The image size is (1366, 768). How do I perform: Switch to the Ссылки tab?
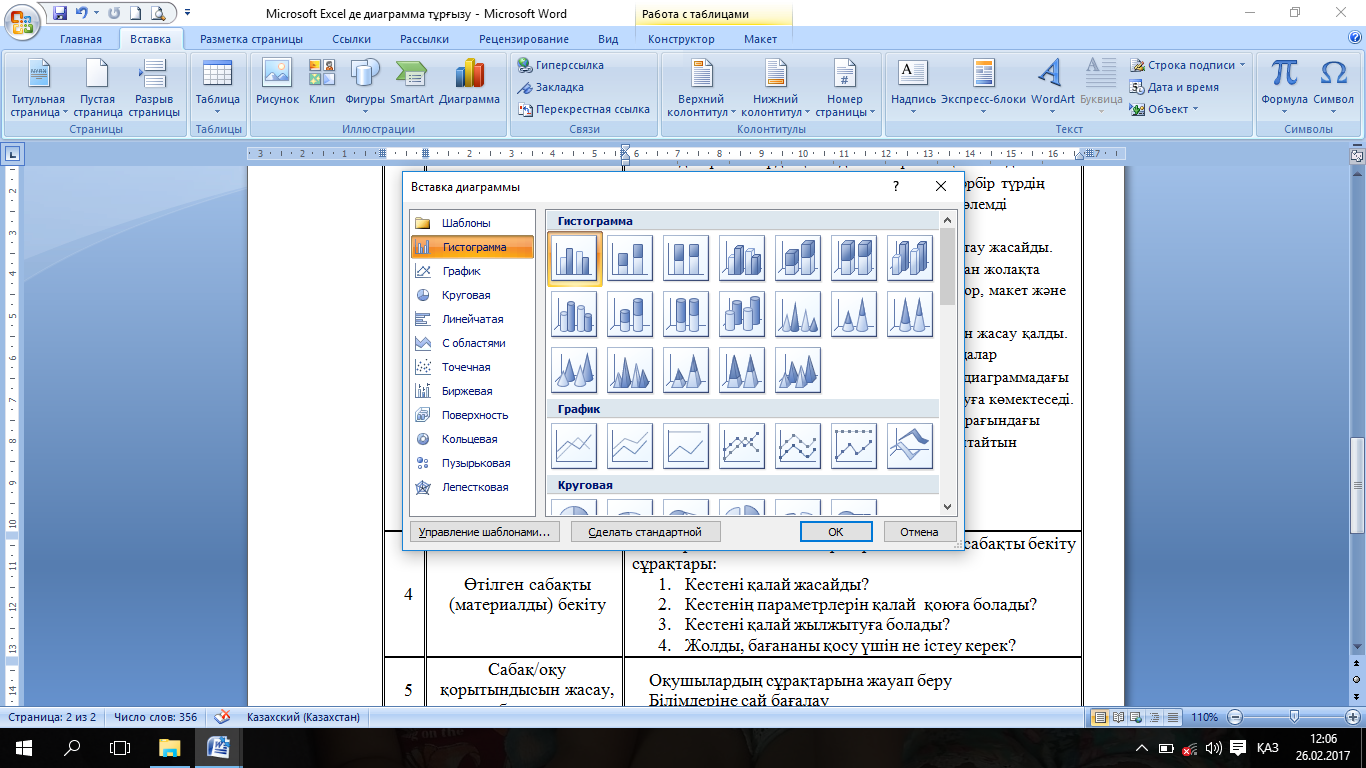[x=352, y=39]
